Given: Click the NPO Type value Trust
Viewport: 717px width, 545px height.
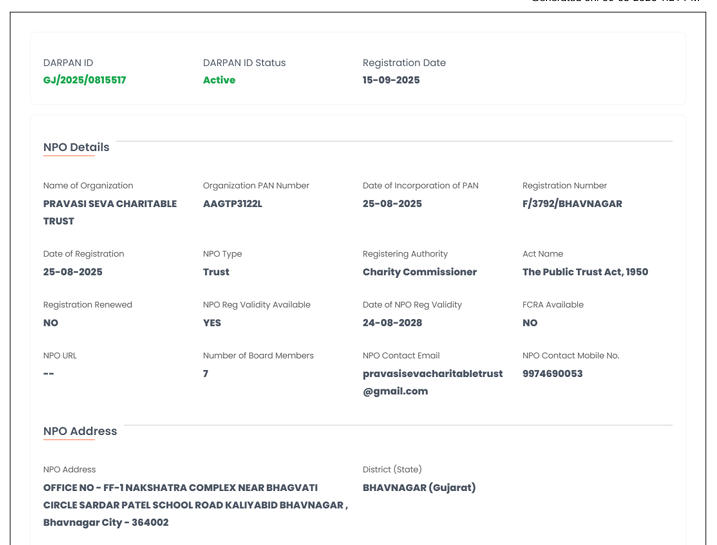Looking at the screenshot, I should pos(216,272).
